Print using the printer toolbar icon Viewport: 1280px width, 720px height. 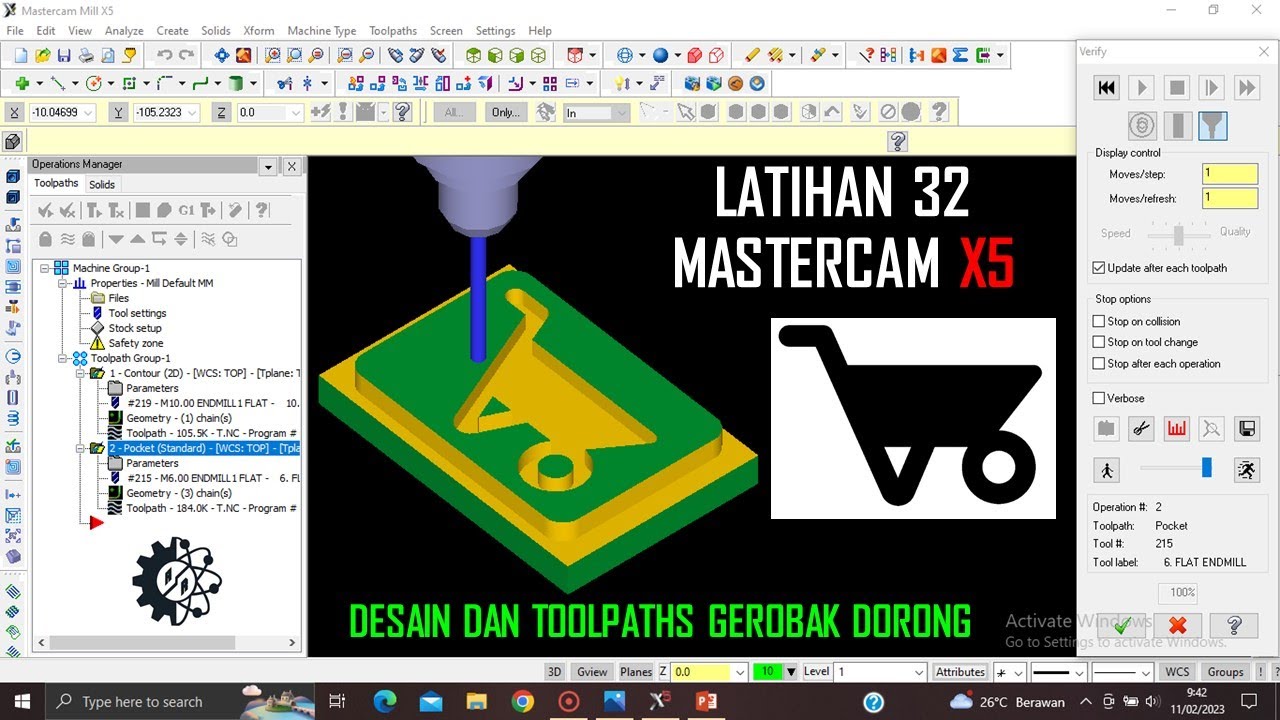pyautogui.click(x=86, y=56)
